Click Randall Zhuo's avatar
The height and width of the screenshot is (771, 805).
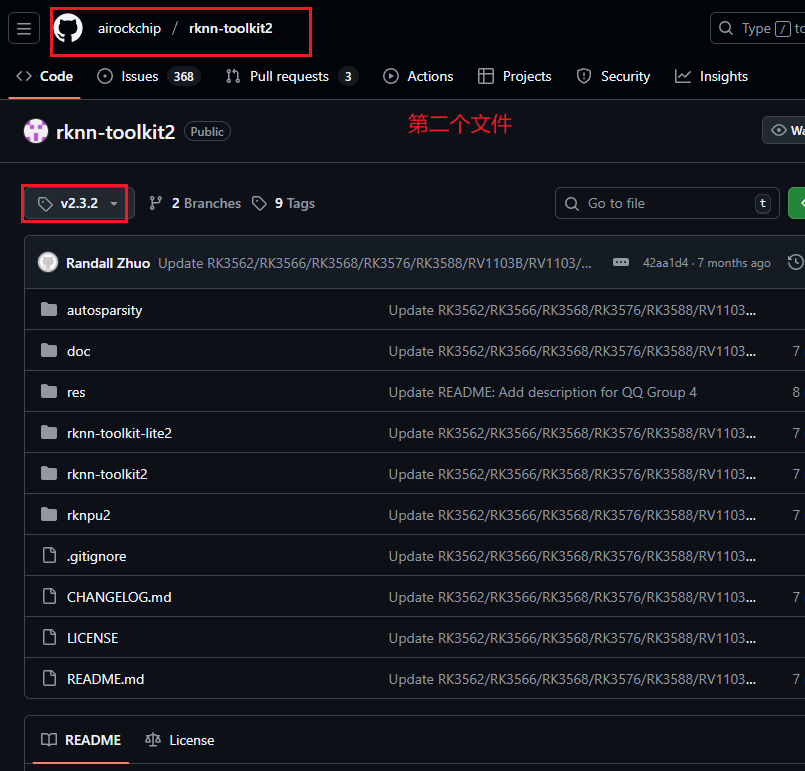coord(48,262)
